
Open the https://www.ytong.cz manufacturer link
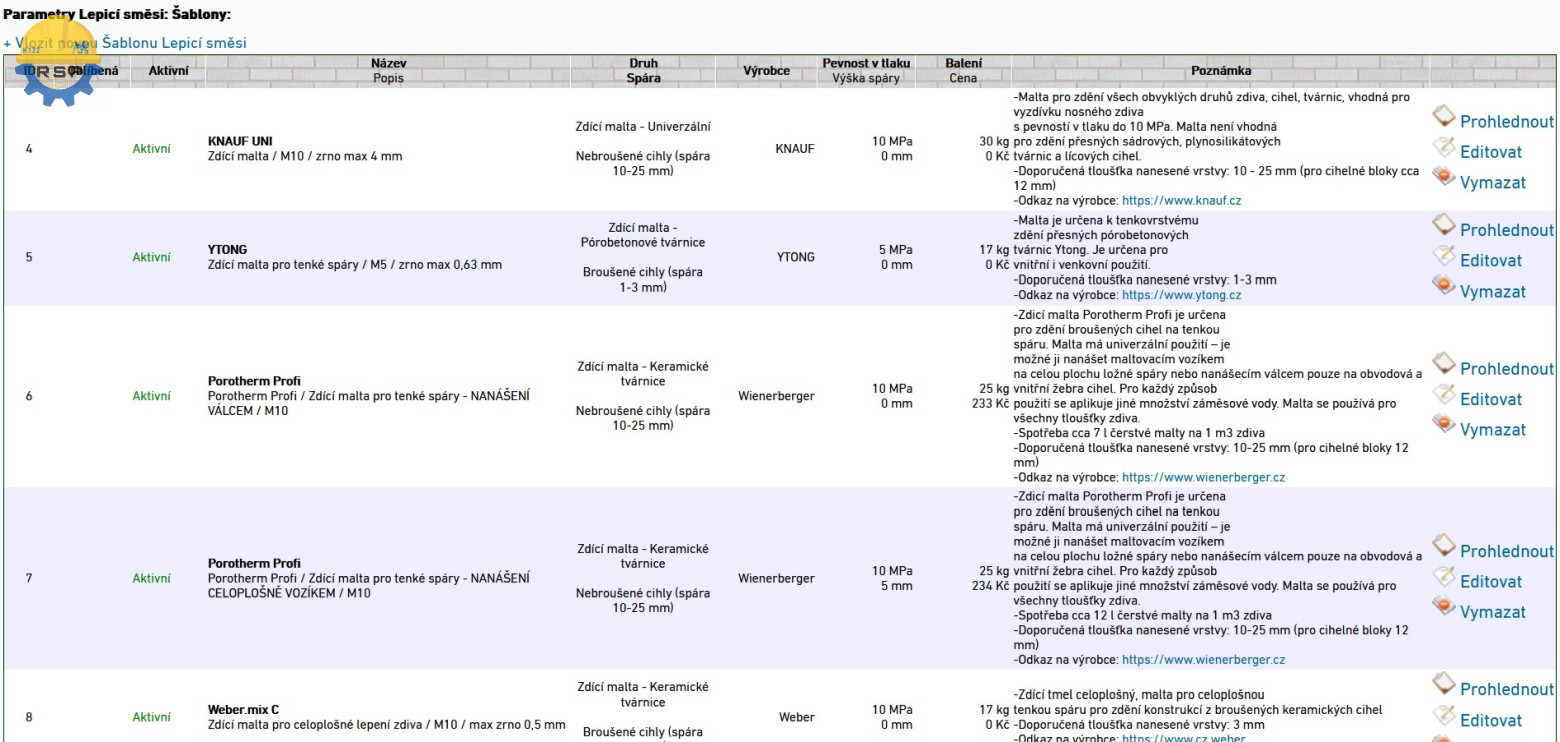point(1182,295)
